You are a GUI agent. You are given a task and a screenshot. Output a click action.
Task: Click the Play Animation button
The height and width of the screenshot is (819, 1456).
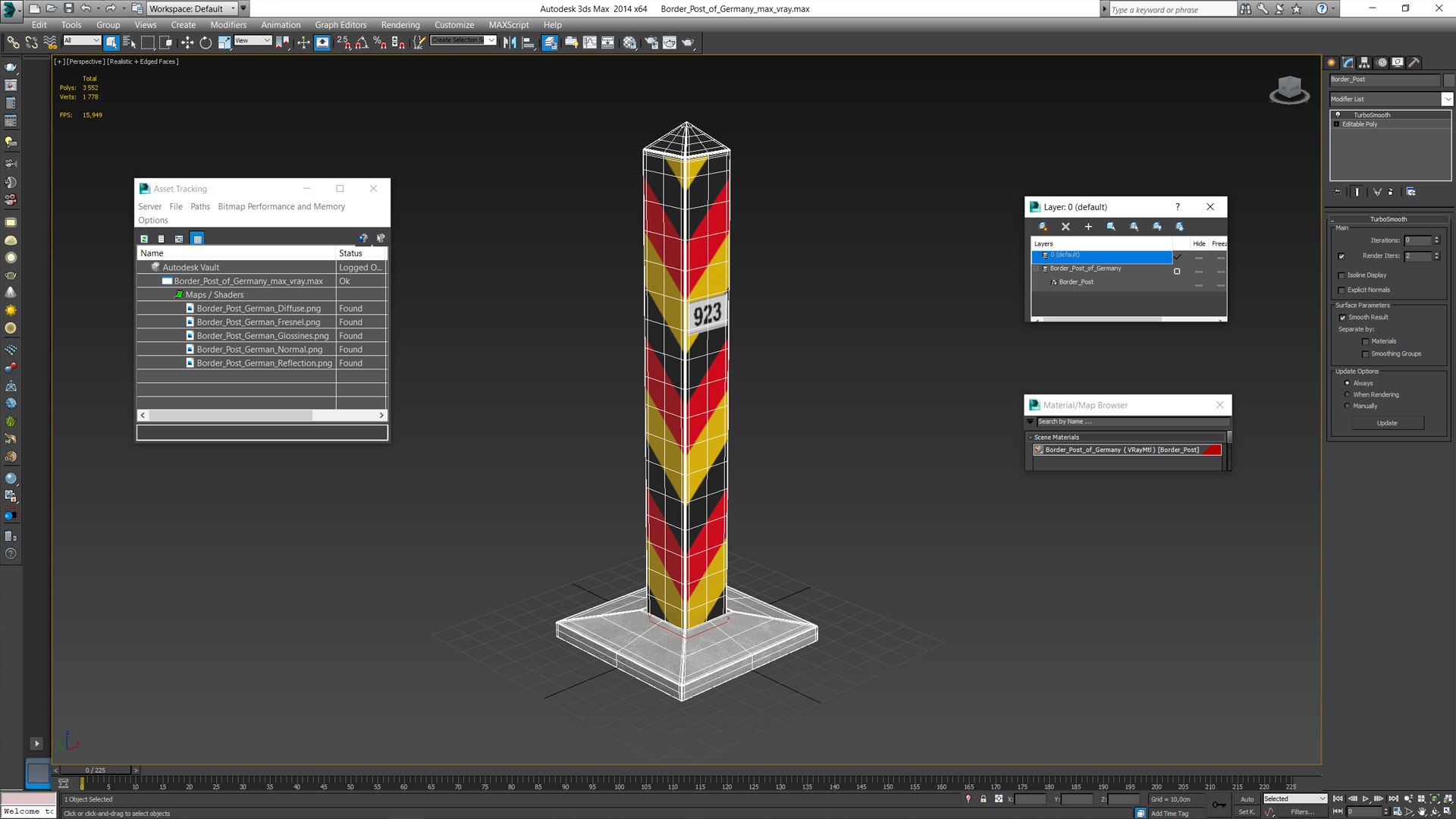click(1366, 799)
